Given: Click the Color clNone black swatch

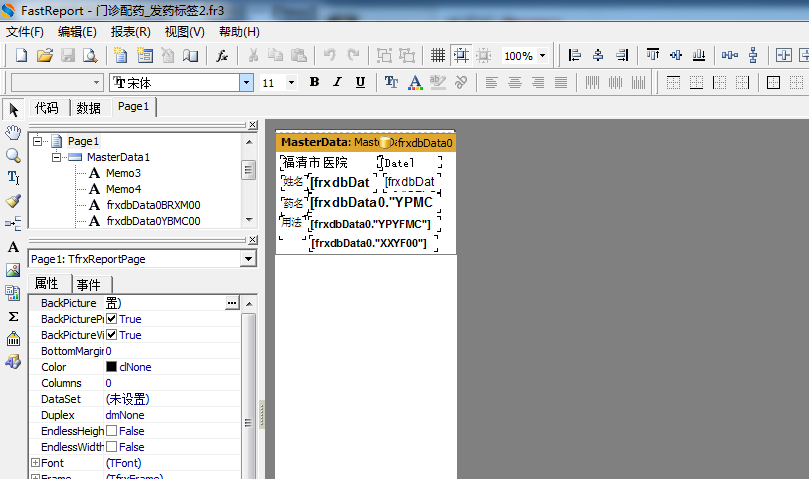Looking at the screenshot, I should click(111, 366).
